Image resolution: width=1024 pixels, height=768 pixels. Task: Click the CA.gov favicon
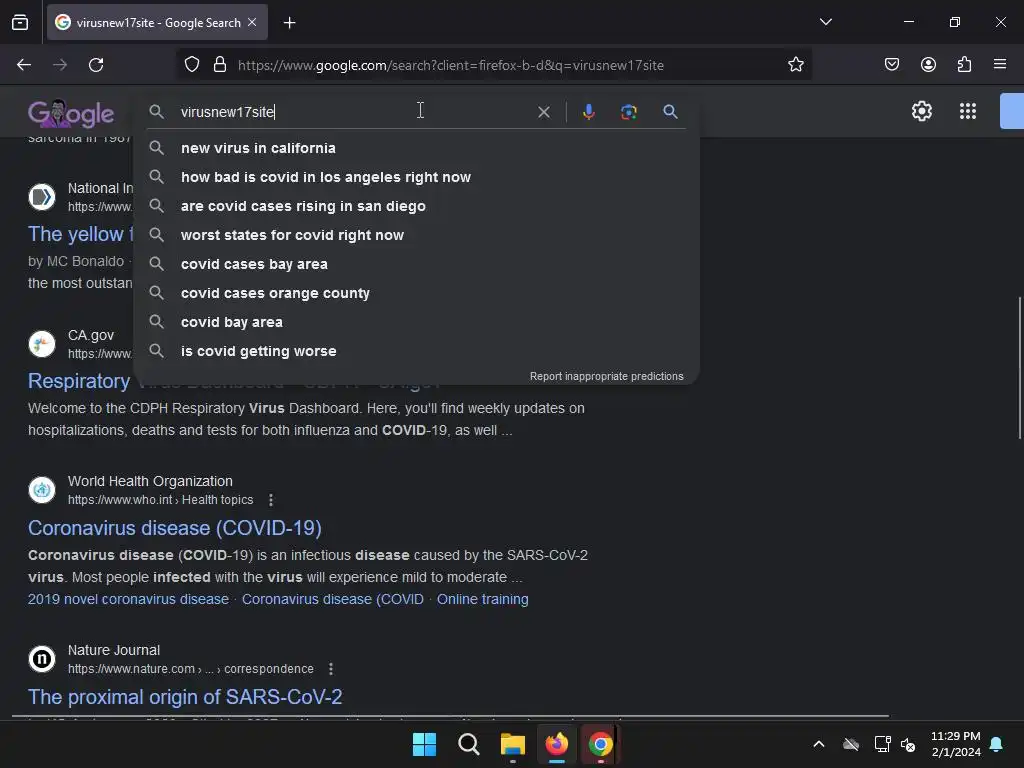coord(42,344)
